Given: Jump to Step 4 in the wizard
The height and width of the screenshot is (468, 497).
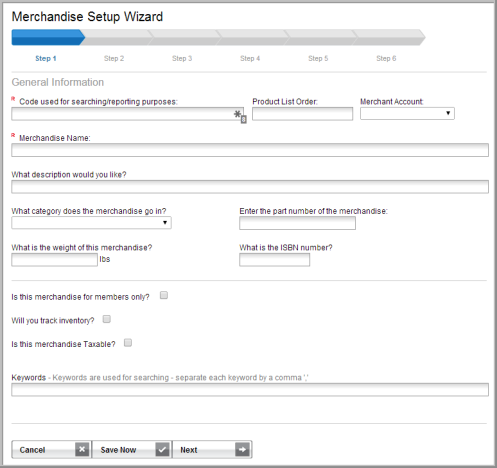Looking at the screenshot, I should tap(250, 58).
